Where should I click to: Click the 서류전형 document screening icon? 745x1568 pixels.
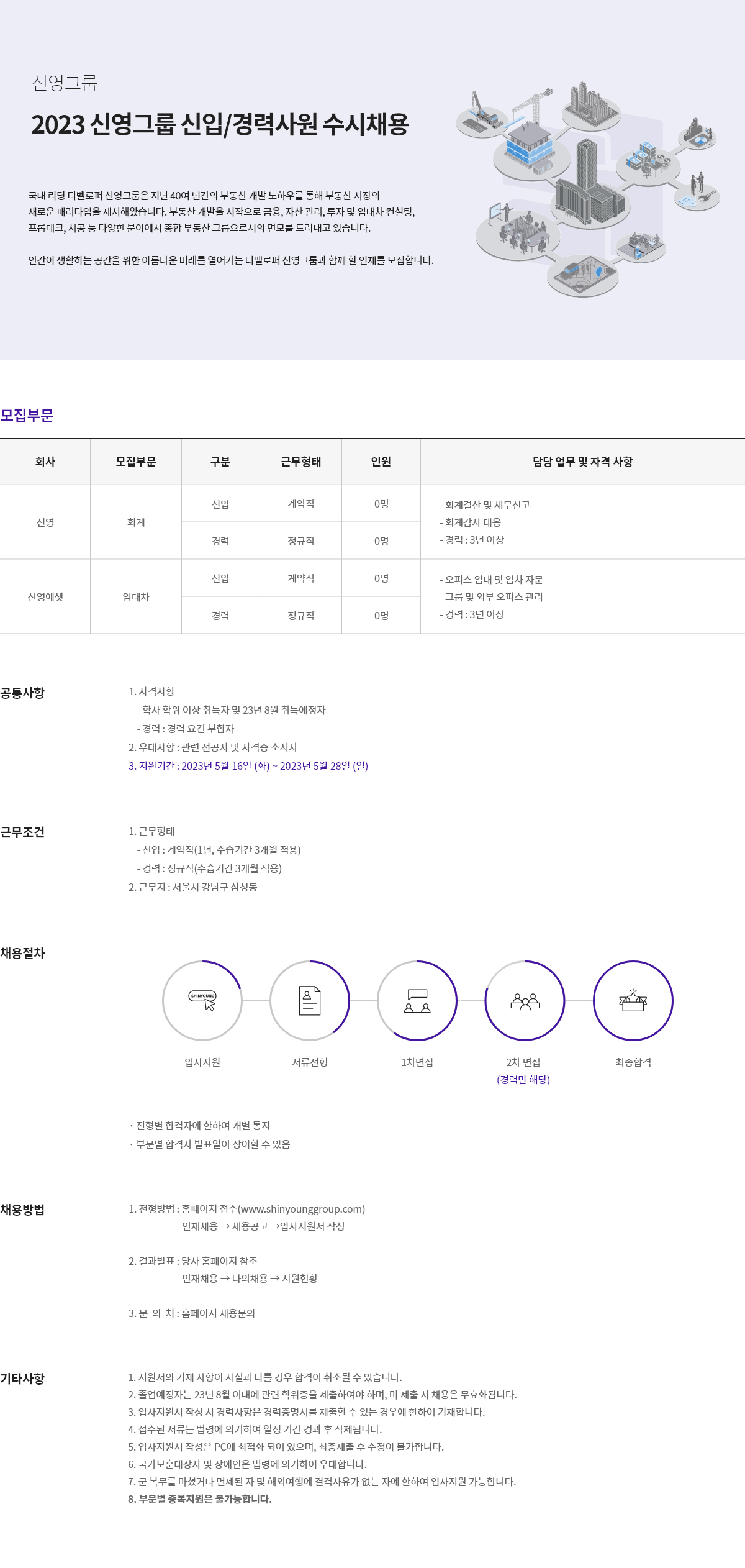click(x=310, y=1000)
